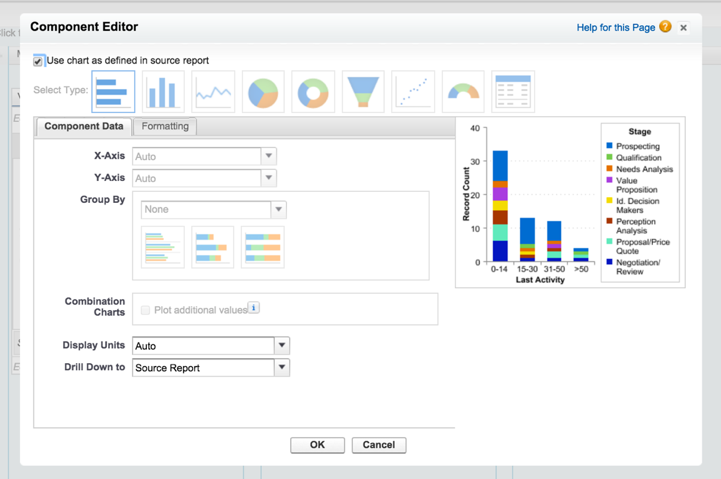Click the Prospecting blue legend swatch
This screenshot has height=479, width=721.
click(610, 146)
